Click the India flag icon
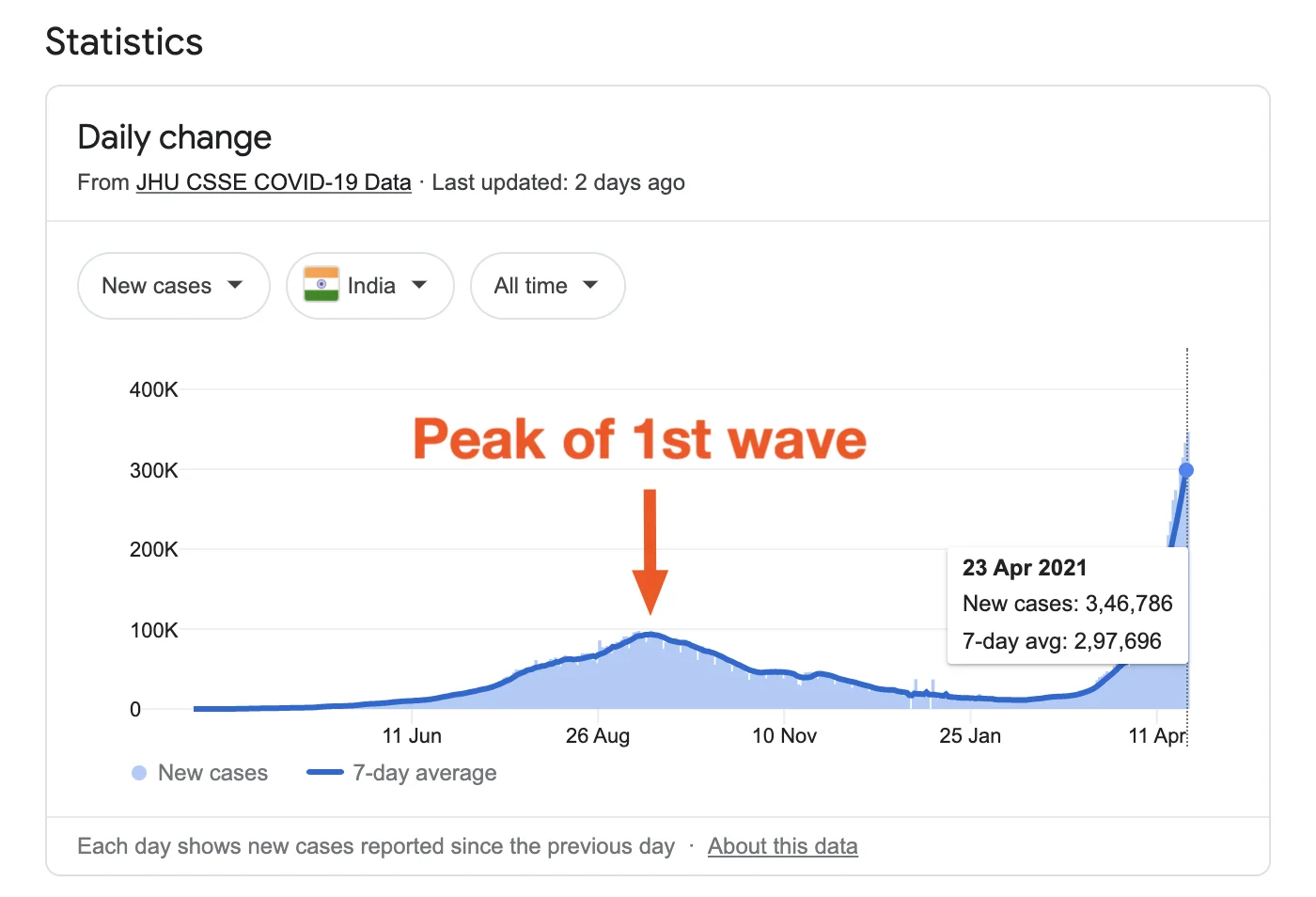Image resolution: width=1316 pixels, height=897 pixels. coord(321,285)
